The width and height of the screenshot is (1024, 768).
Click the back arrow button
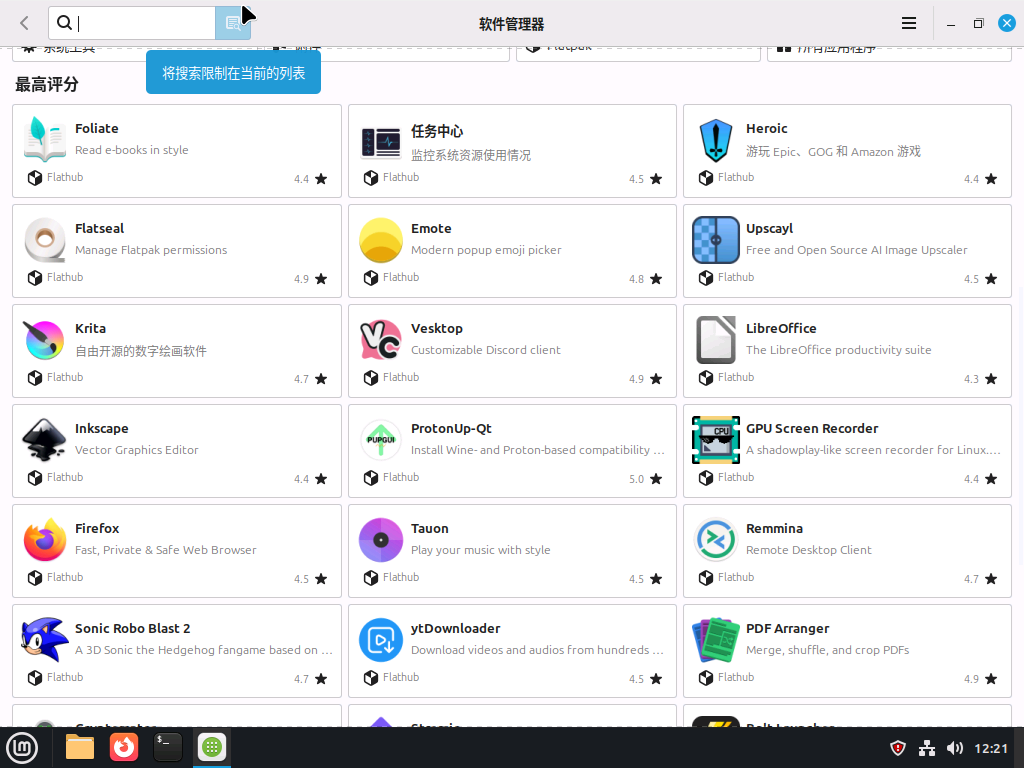24,24
